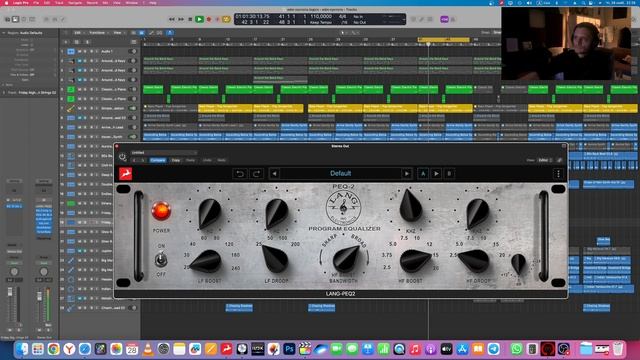Toggle the on/off switch on Audio 1 track
The height and width of the screenshot is (360, 640).
(x=132, y=51)
